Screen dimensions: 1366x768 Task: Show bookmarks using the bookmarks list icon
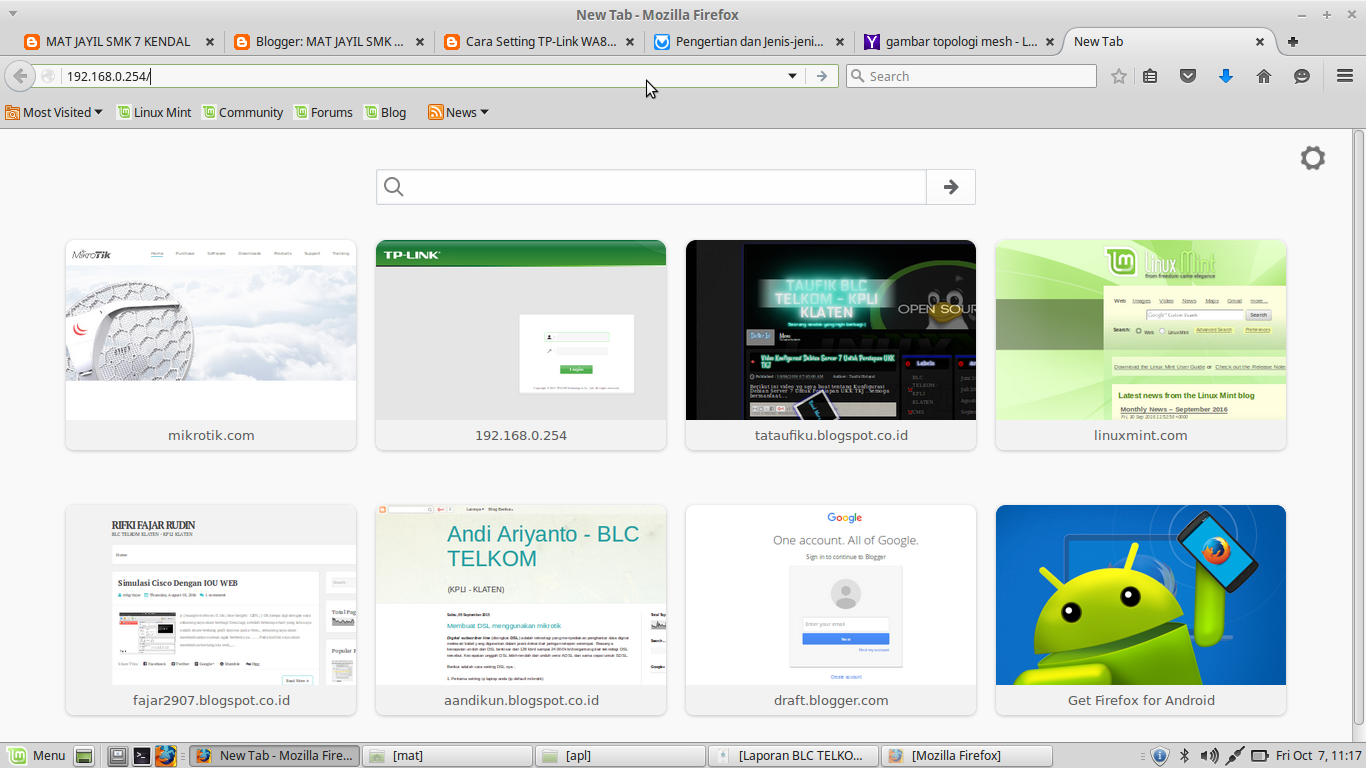coord(1150,76)
